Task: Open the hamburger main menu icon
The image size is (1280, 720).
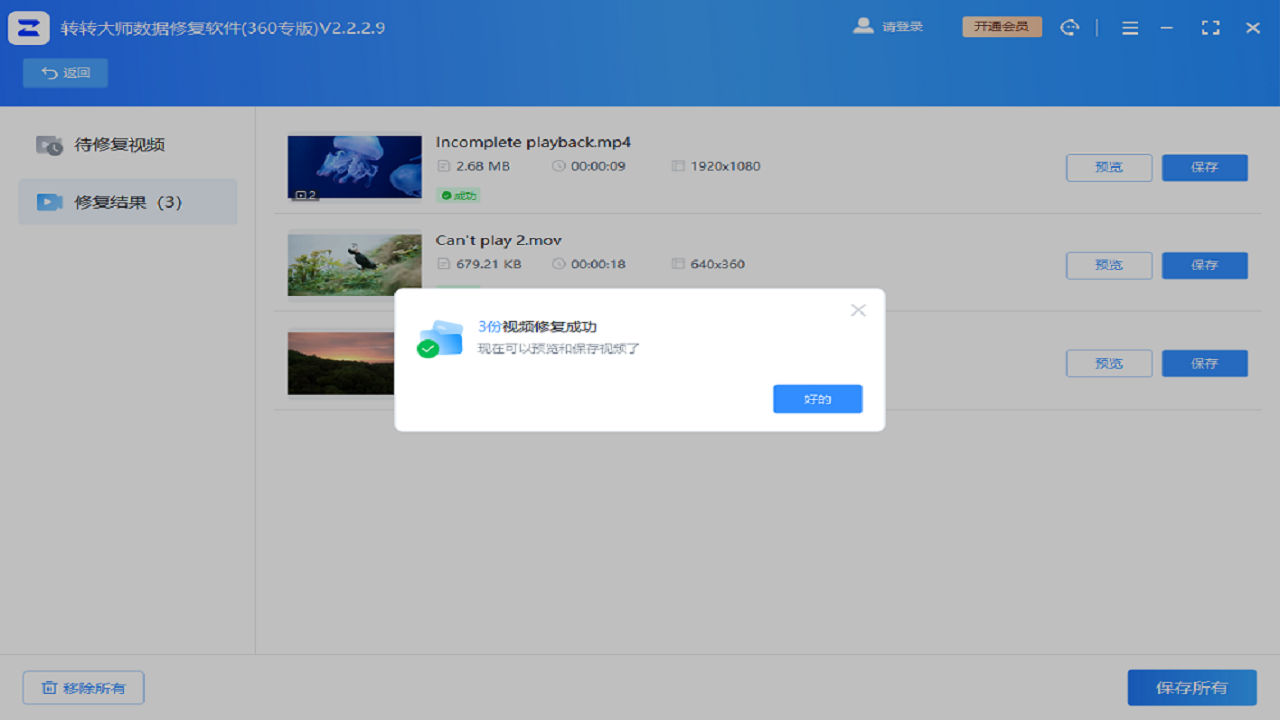Action: (x=1130, y=27)
